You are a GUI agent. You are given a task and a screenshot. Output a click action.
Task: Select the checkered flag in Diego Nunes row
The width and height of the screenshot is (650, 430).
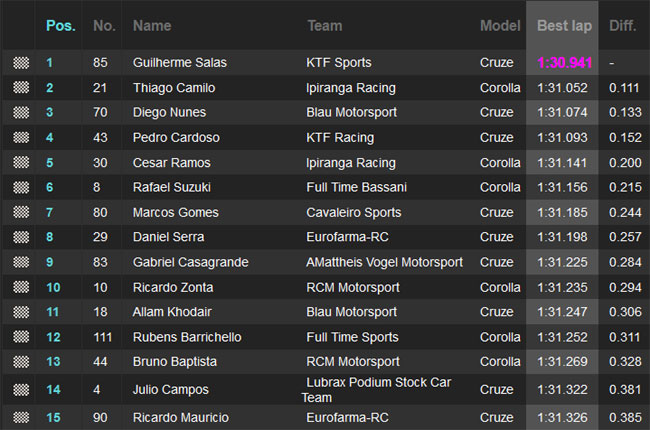[21, 112]
